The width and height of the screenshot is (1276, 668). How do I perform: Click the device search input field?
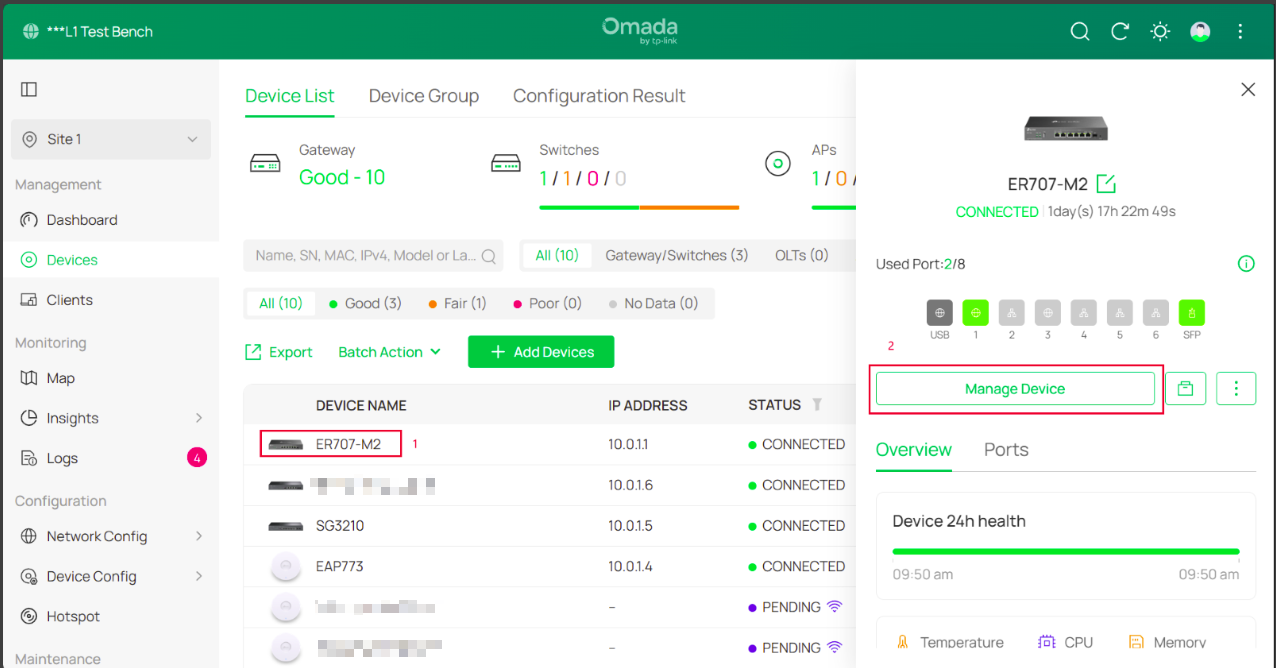click(373, 255)
